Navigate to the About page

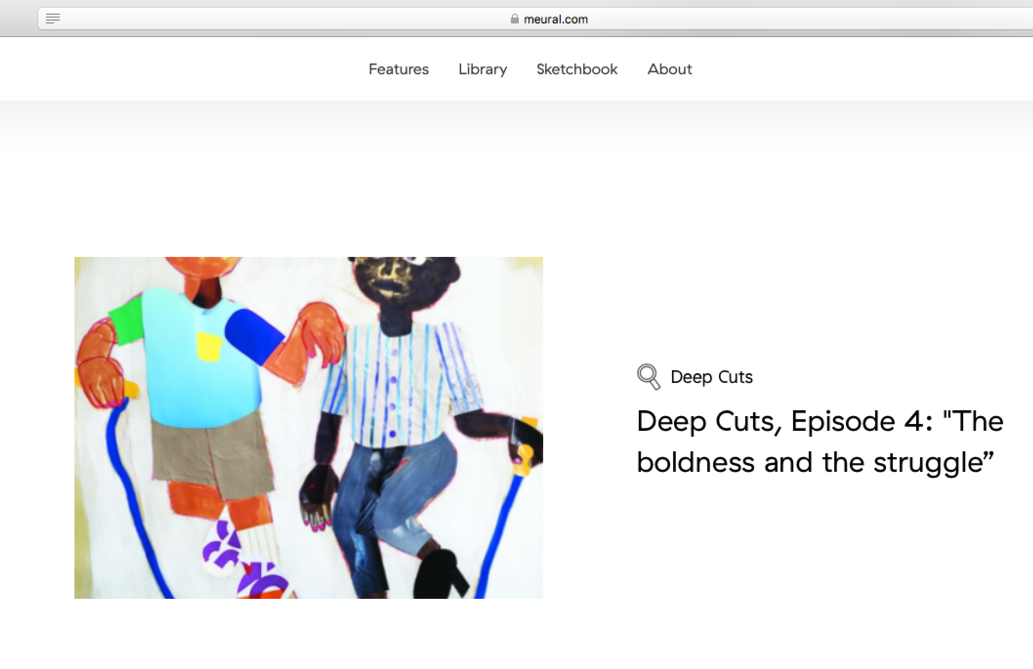coord(670,69)
